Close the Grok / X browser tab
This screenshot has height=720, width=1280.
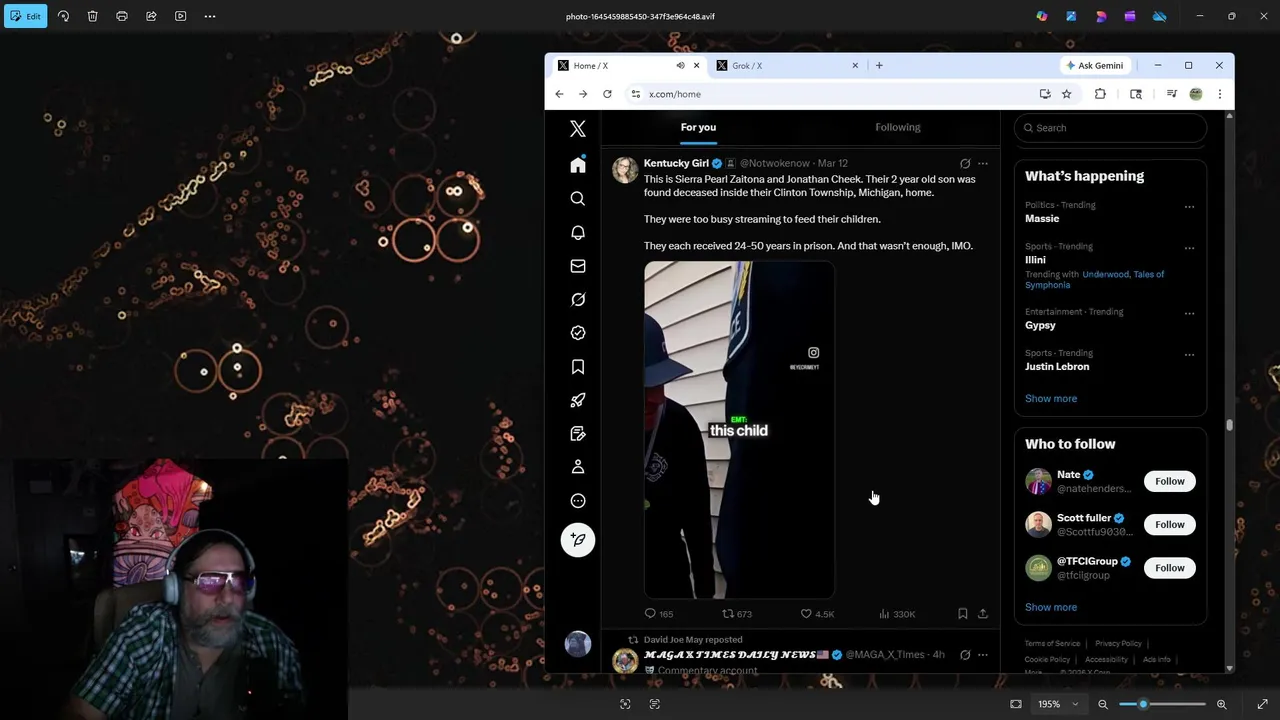855,66
